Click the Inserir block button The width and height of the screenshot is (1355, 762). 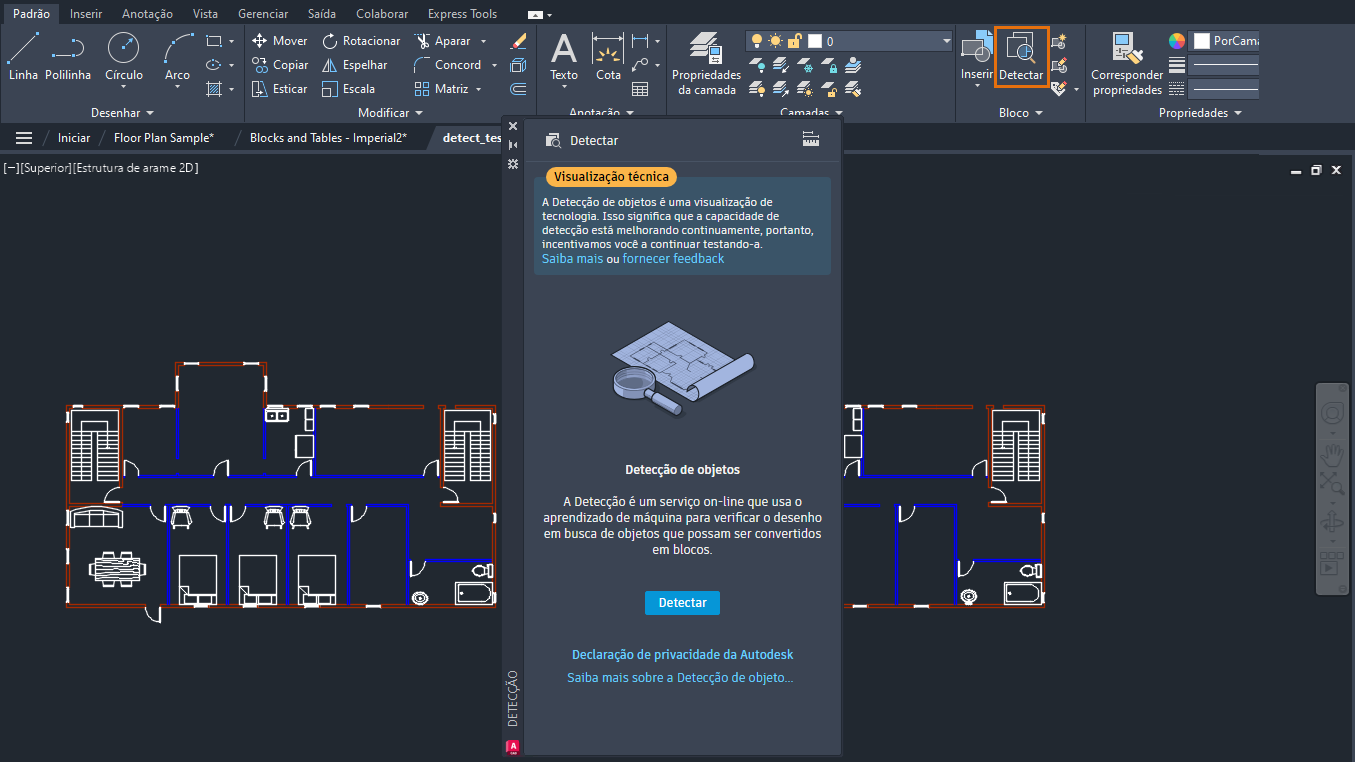pos(977,57)
